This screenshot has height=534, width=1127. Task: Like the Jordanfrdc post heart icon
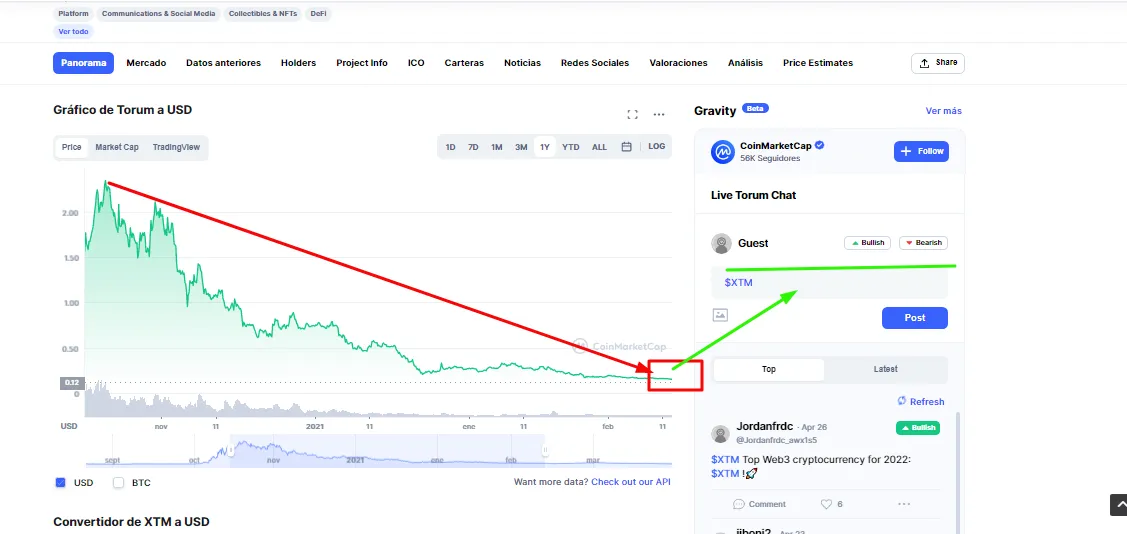coord(827,505)
